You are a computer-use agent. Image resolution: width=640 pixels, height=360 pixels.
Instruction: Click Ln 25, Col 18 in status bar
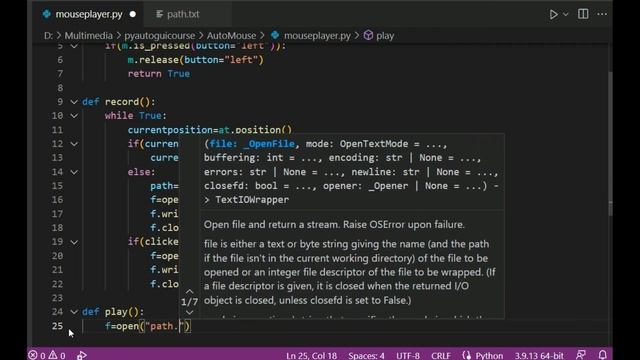(311, 356)
